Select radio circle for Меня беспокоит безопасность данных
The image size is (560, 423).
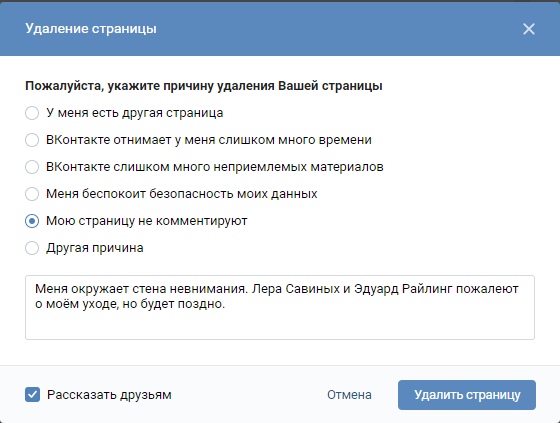[x=32, y=194]
